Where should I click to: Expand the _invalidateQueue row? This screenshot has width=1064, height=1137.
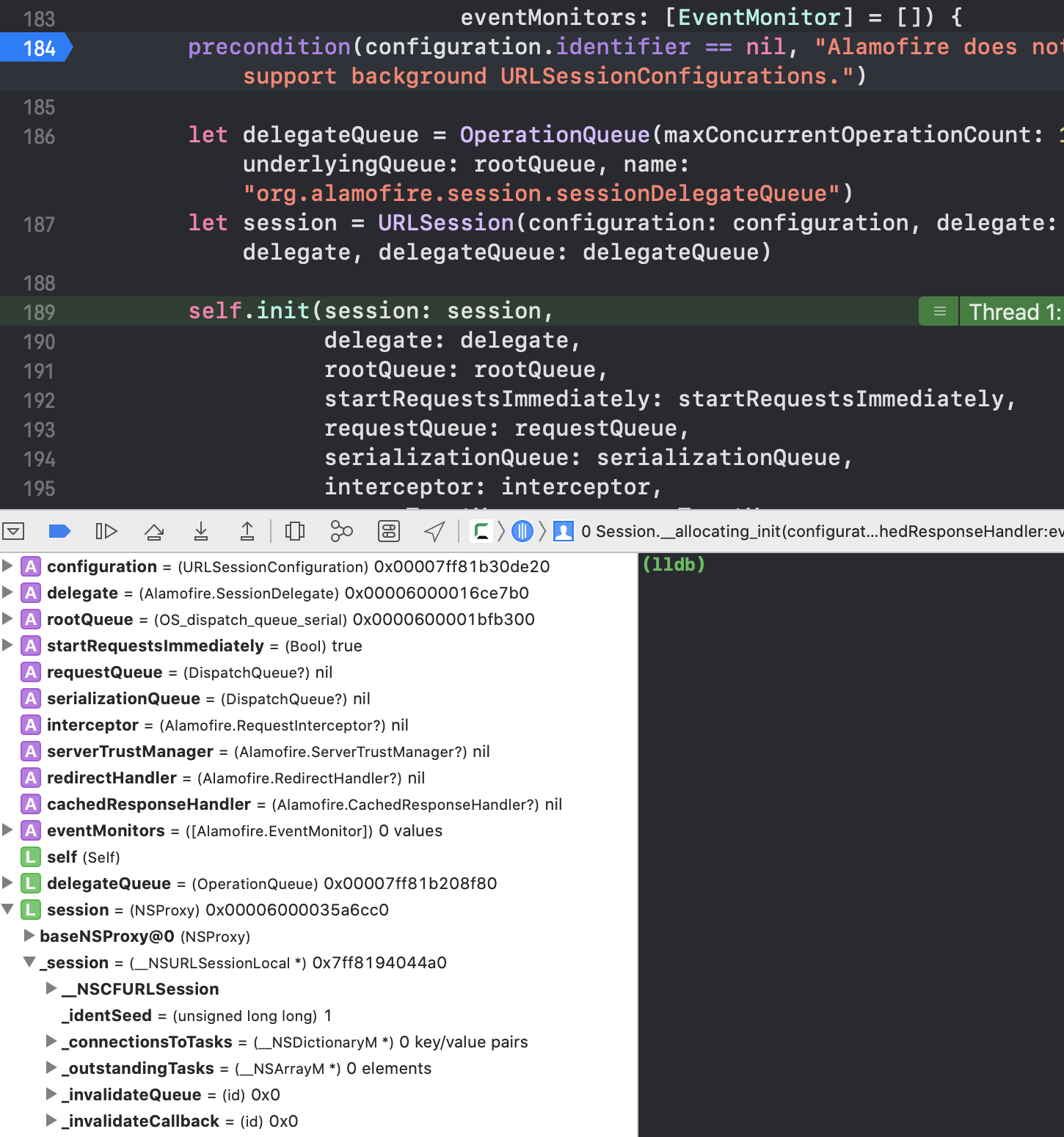pyautogui.click(x=51, y=1094)
